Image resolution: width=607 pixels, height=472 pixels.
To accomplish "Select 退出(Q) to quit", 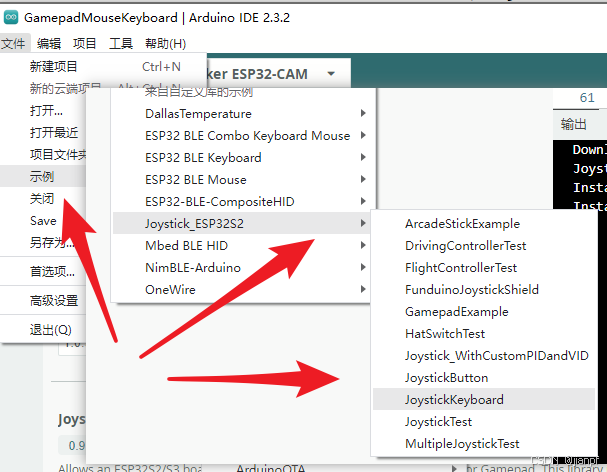I will point(43,330).
